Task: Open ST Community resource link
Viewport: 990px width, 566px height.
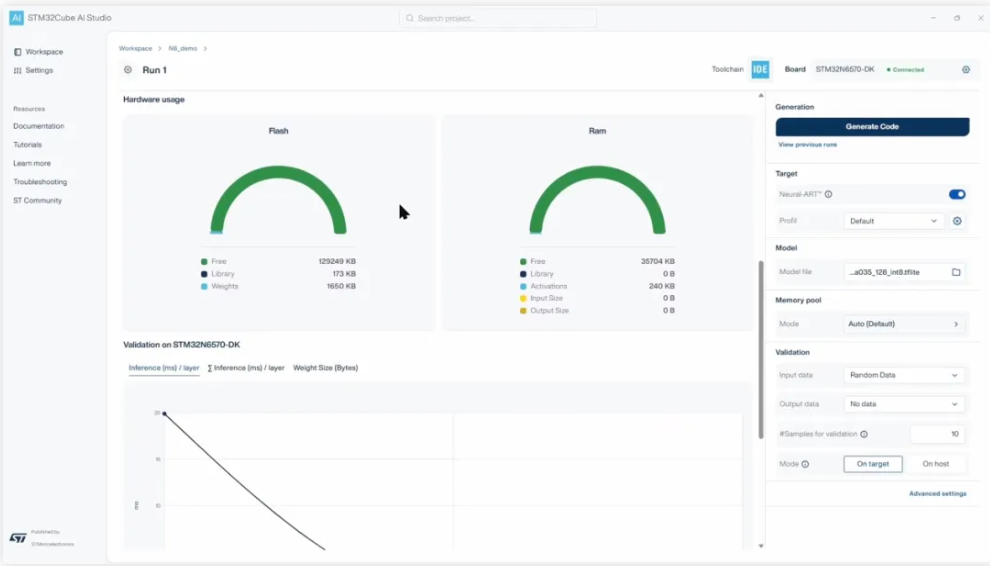Action: [x=37, y=200]
